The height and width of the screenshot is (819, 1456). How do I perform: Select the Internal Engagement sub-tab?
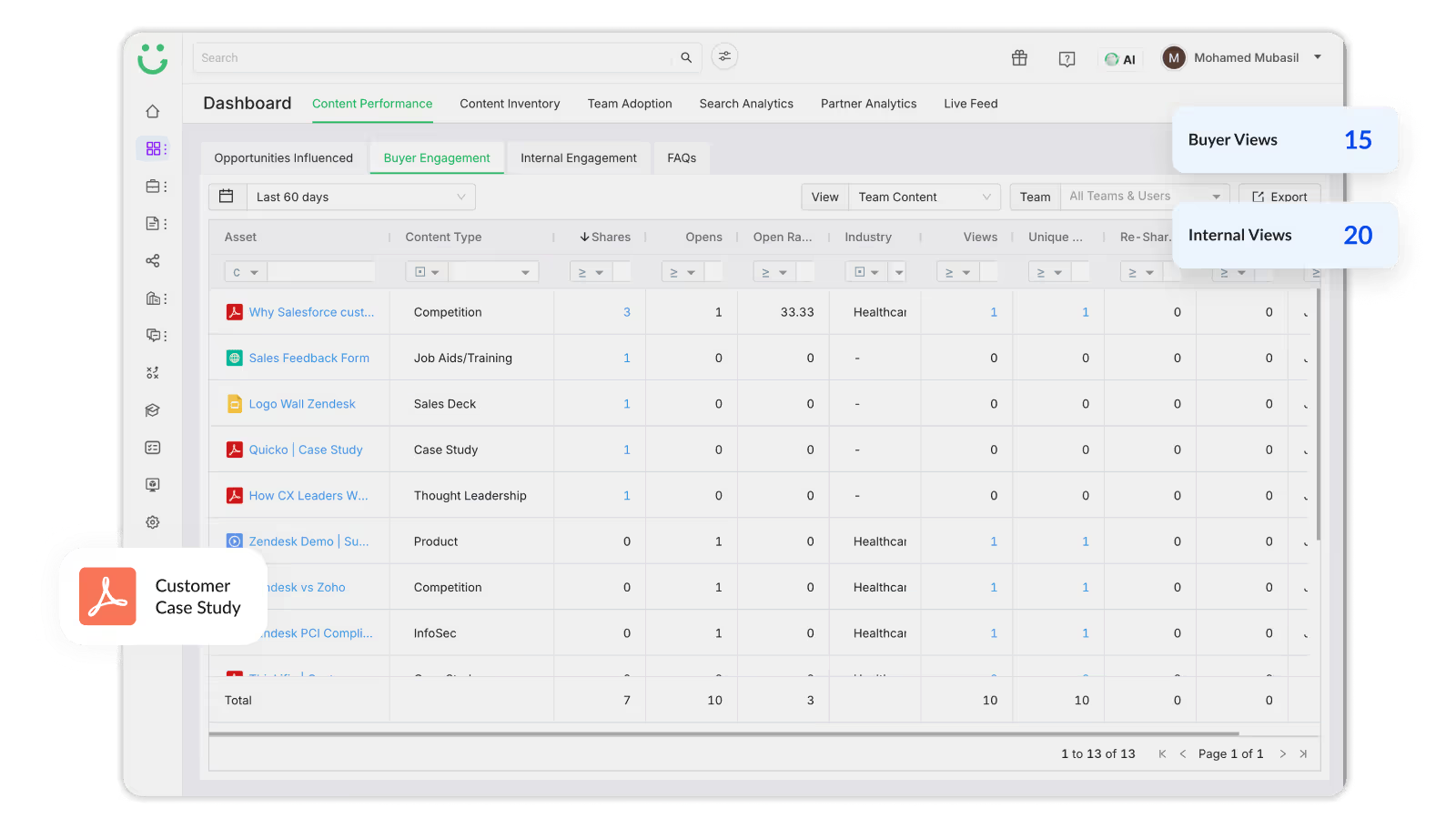(x=578, y=157)
